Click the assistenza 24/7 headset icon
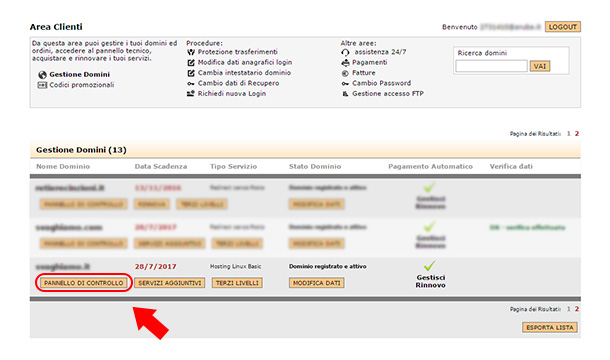610x360 pixels. [x=345, y=53]
